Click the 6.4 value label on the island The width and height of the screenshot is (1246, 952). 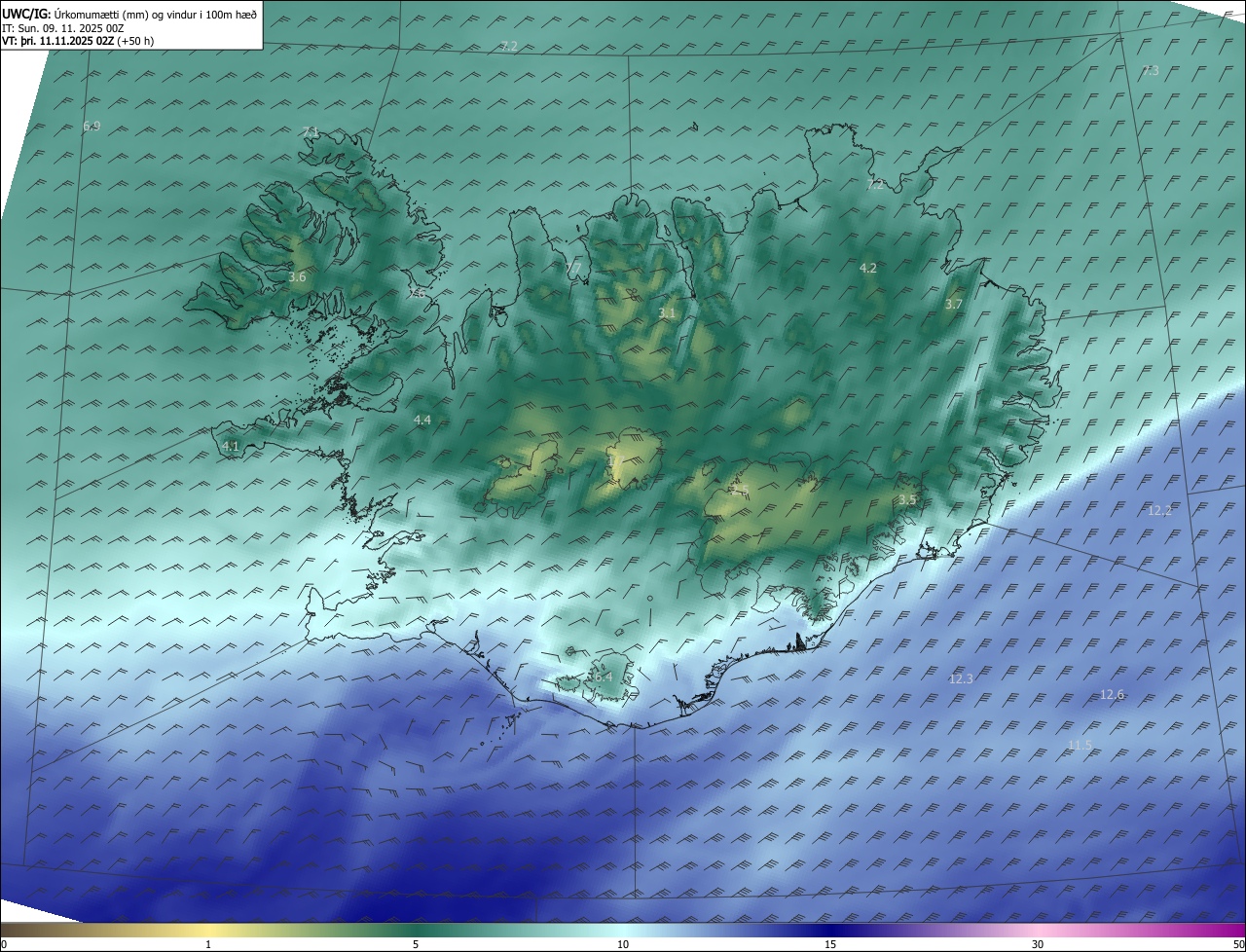pyautogui.click(x=603, y=676)
